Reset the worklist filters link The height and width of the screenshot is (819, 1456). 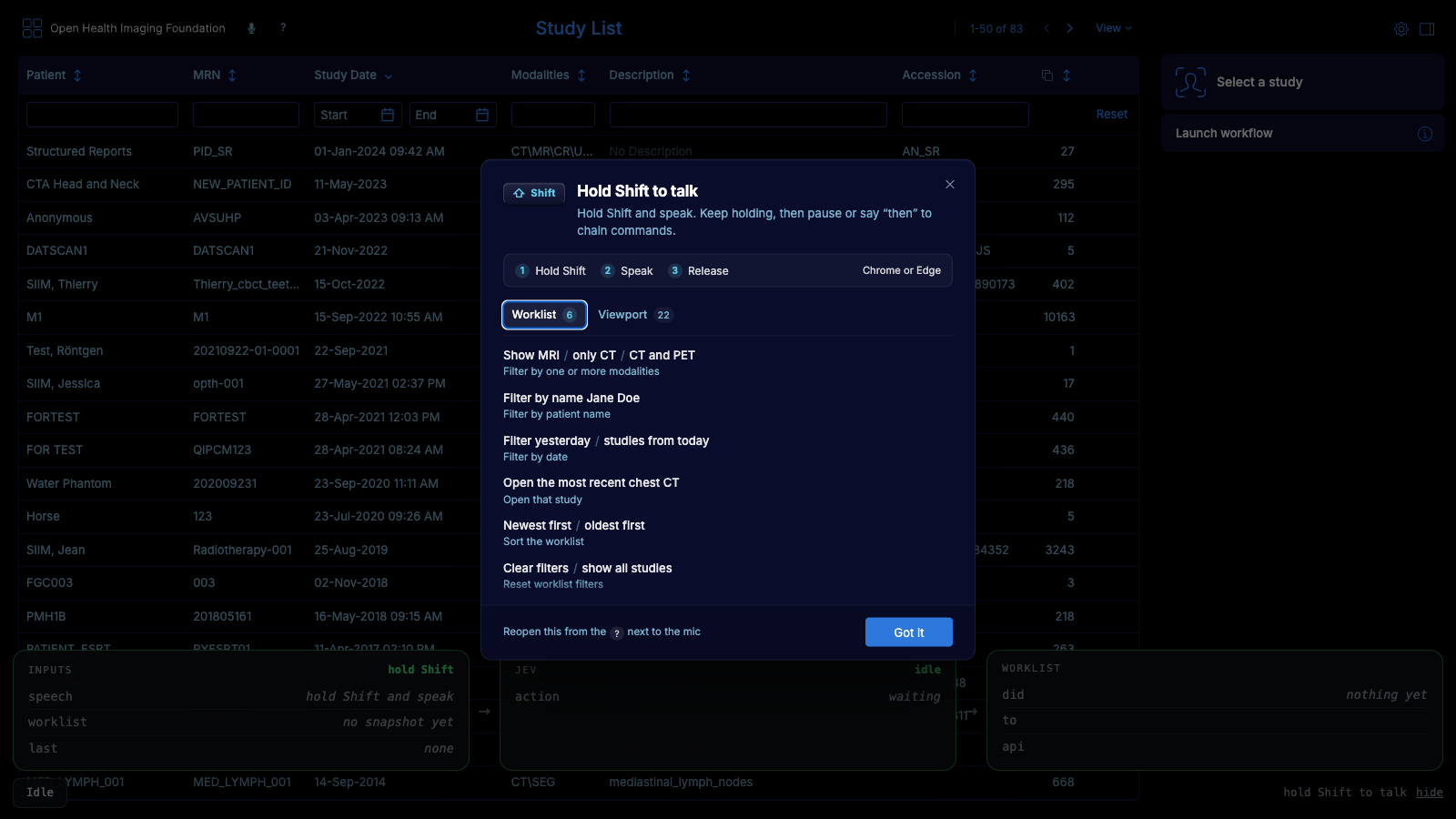click(x=1112, y=115)
